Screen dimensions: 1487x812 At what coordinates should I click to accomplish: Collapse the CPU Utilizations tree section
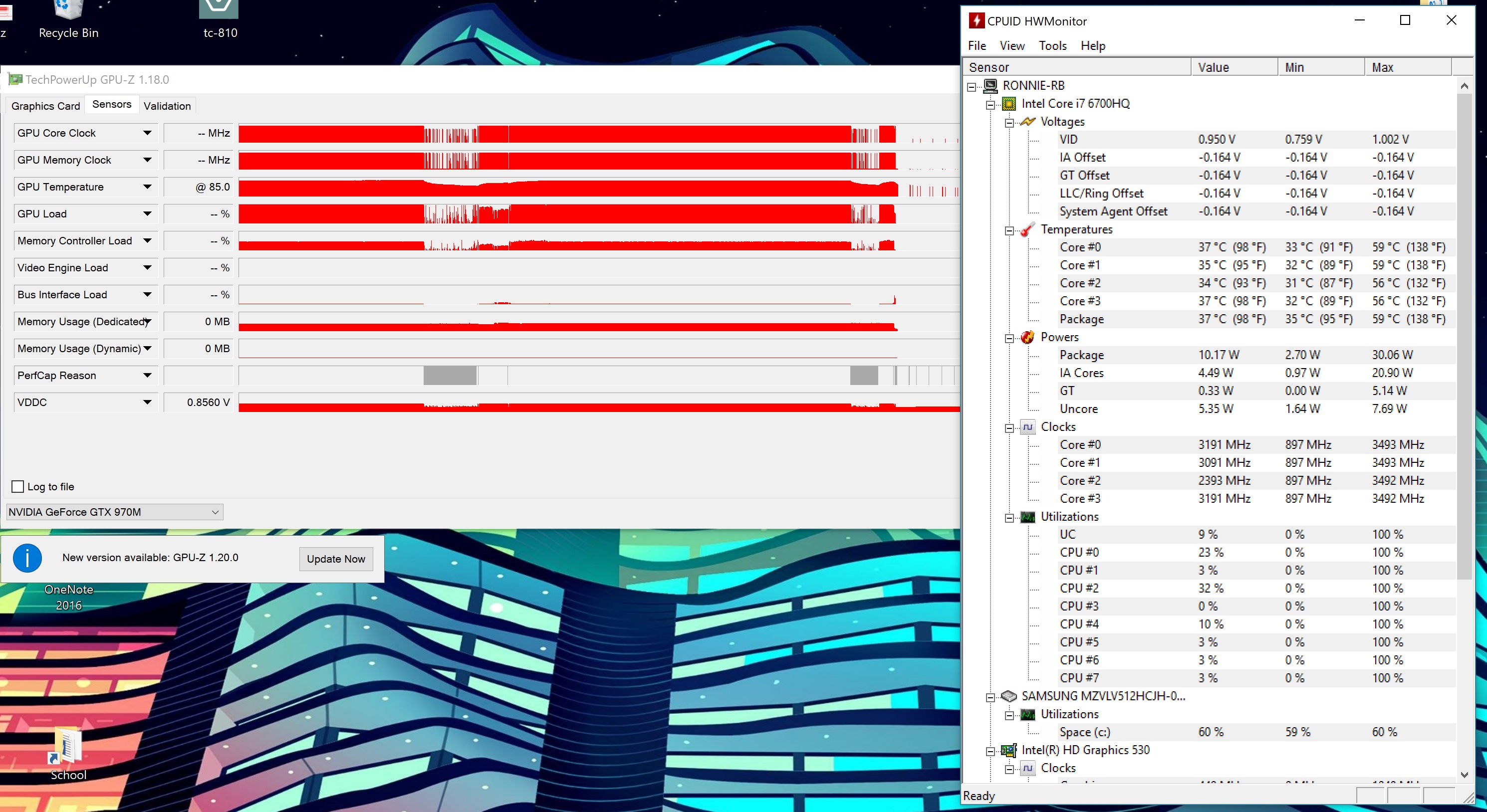point(1009,518)
